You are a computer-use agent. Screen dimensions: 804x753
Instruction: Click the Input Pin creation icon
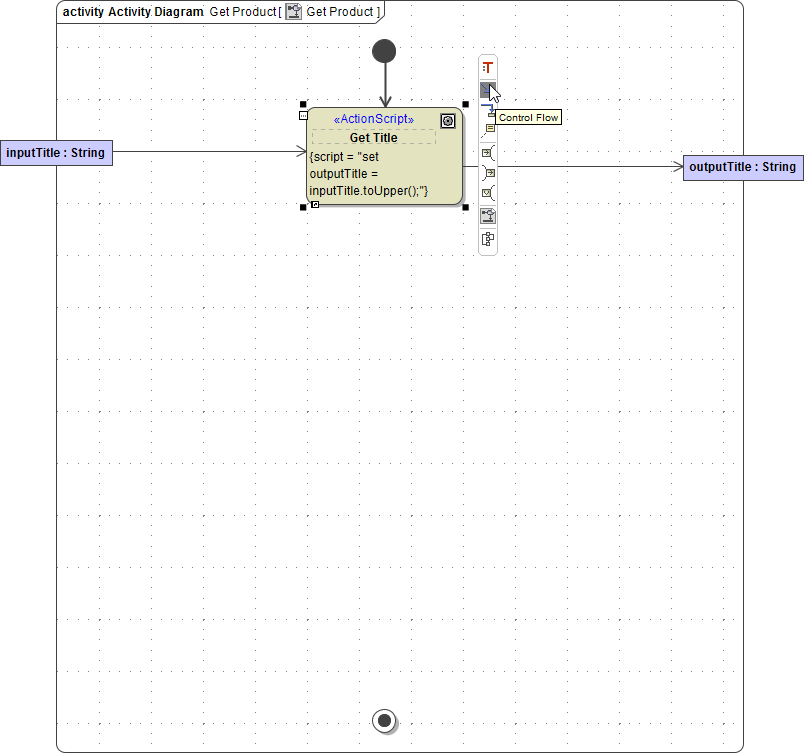[x=488, y=152]
